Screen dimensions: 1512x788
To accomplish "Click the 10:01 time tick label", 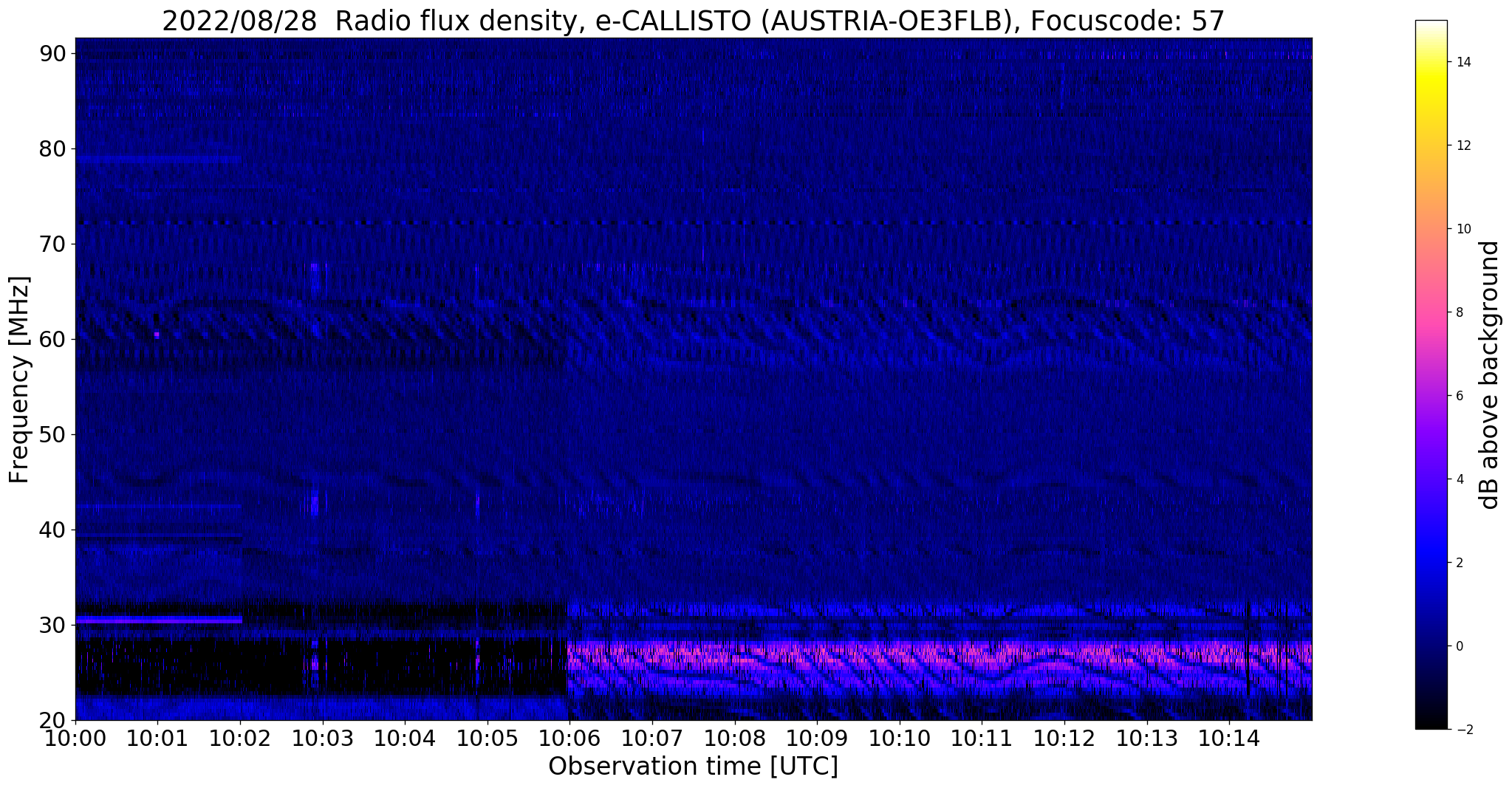I will click(157, 738).
